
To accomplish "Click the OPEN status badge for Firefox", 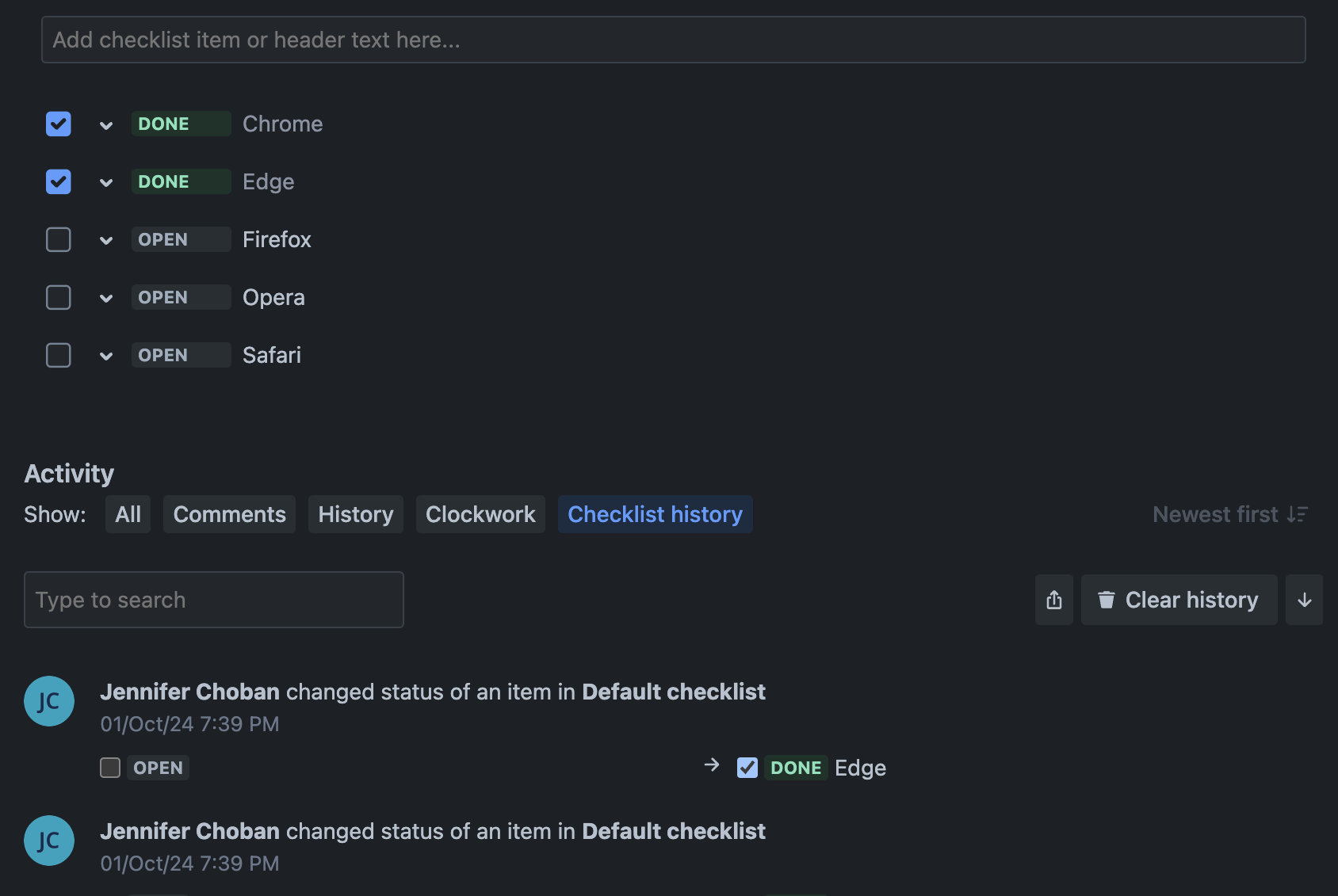I will 181,239.
